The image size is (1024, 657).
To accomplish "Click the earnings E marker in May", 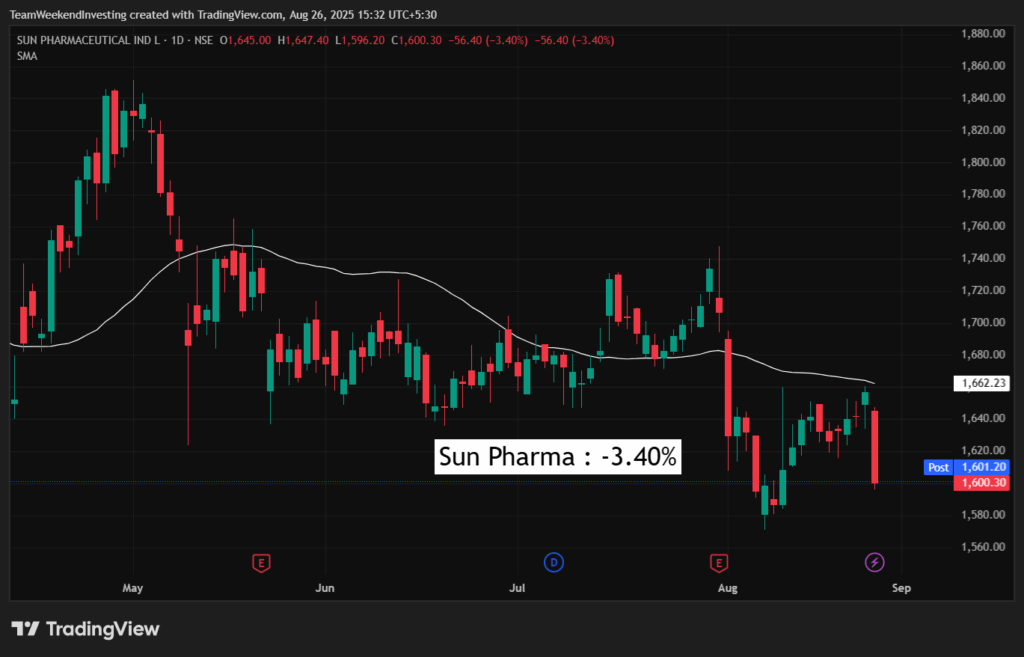I will (x=261, y=562).
